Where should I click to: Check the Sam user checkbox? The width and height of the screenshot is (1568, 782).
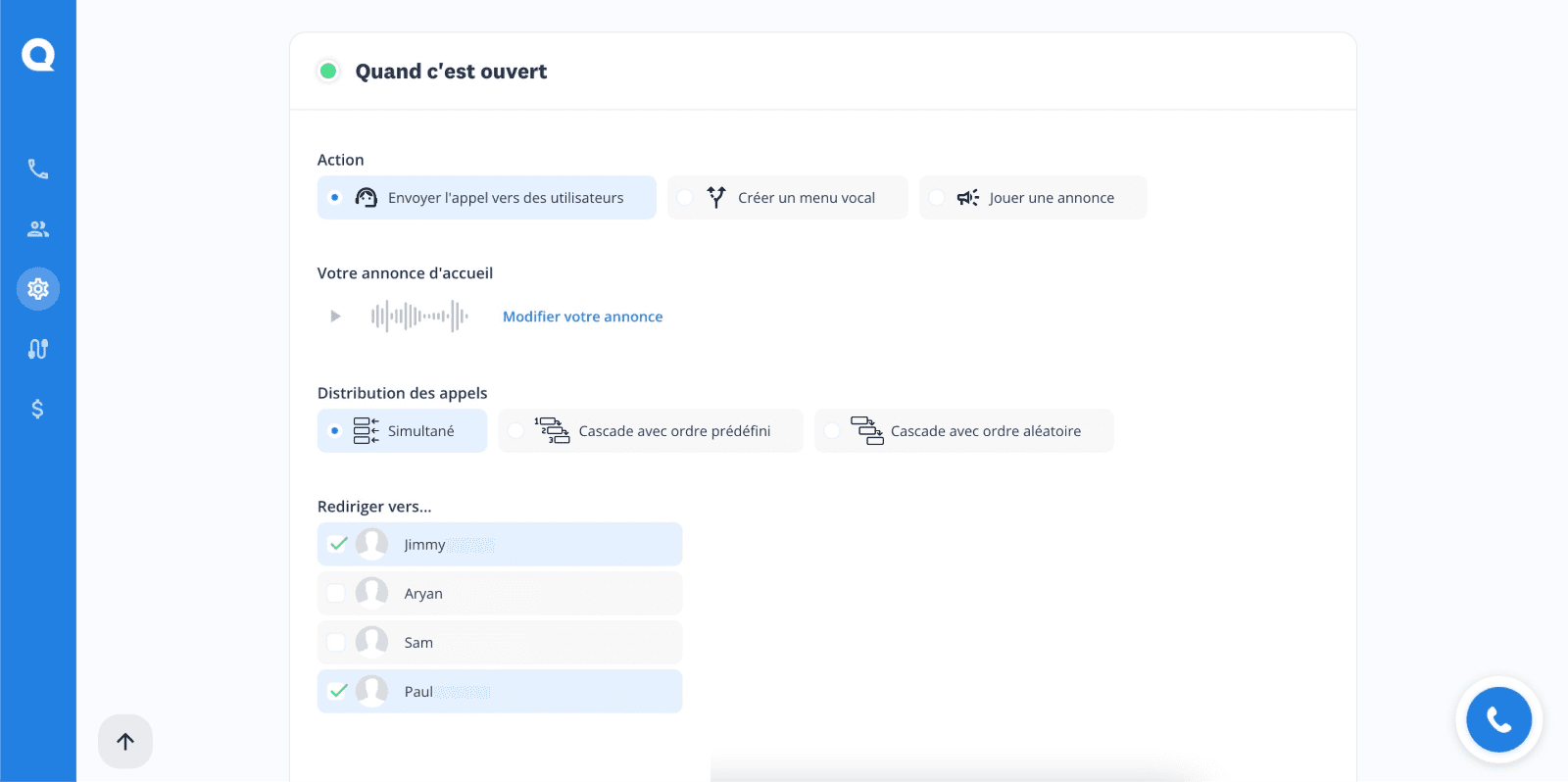click(336, 642)
